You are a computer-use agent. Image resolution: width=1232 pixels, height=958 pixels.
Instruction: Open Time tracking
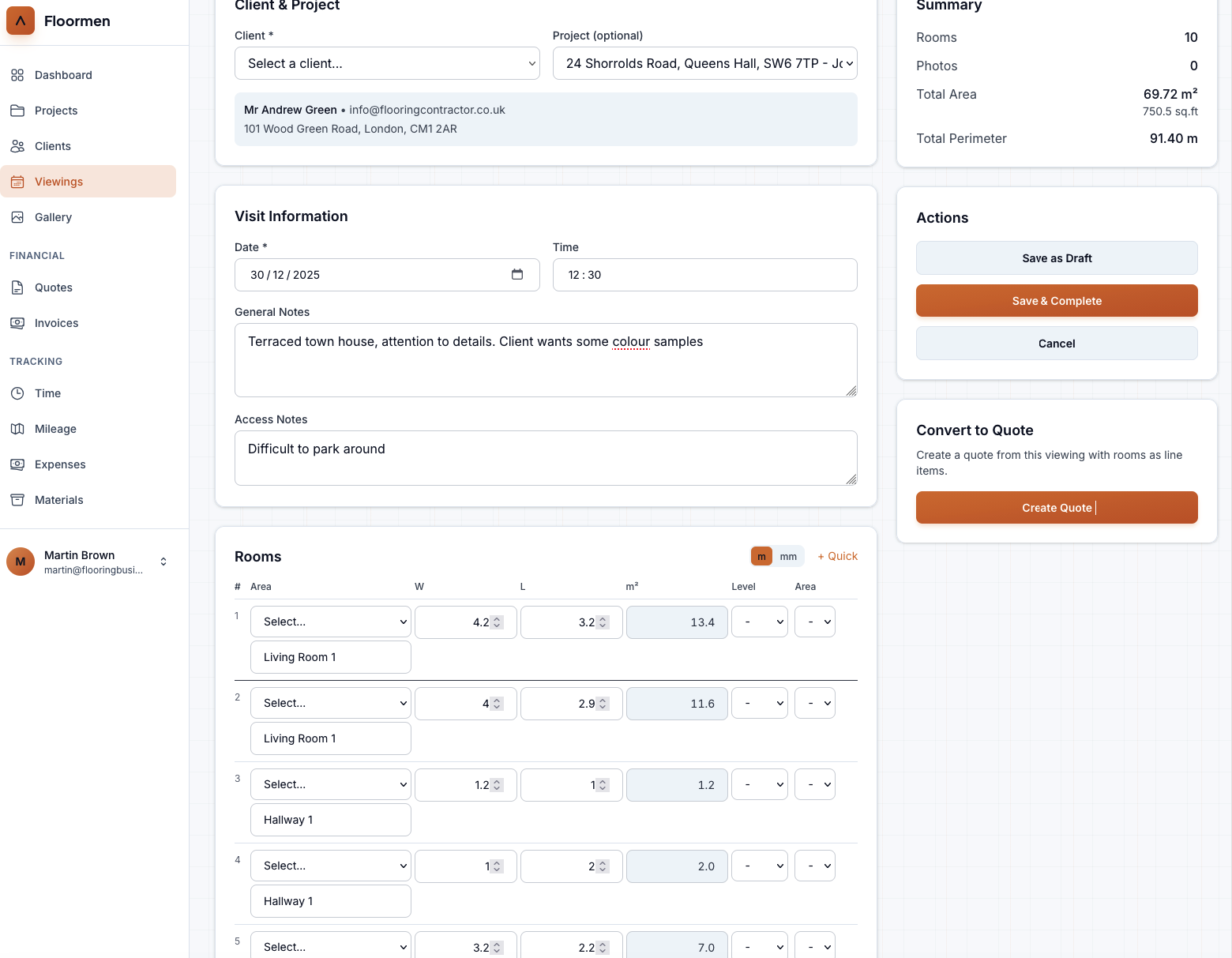[x=47, y=393]
